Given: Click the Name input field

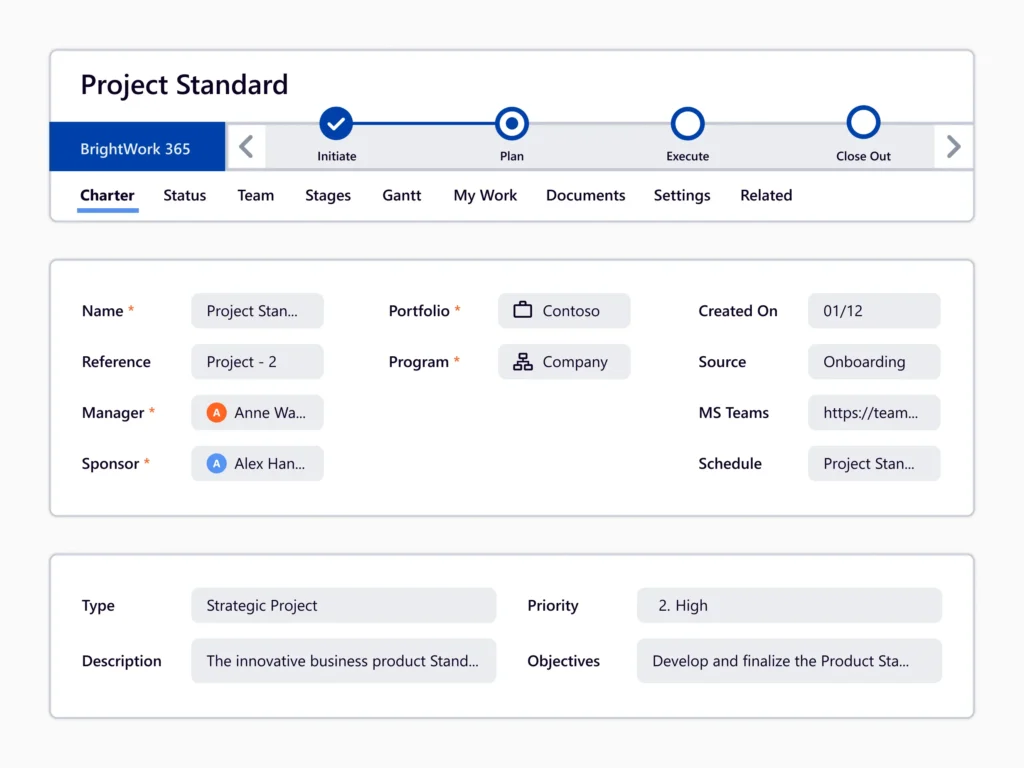Looking at the screenshot, I should 257,310.
